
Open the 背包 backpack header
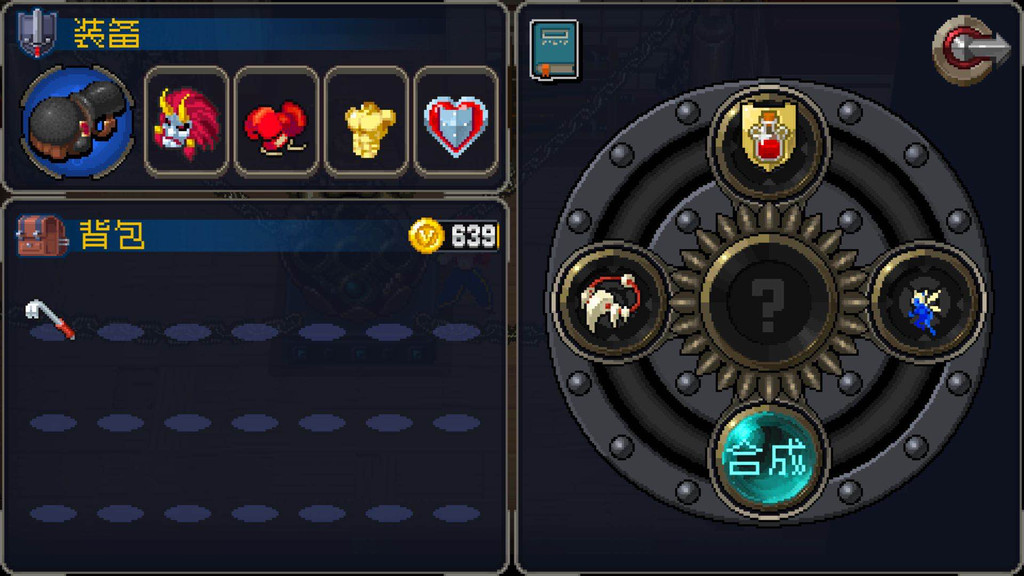(x=112, y=235)
